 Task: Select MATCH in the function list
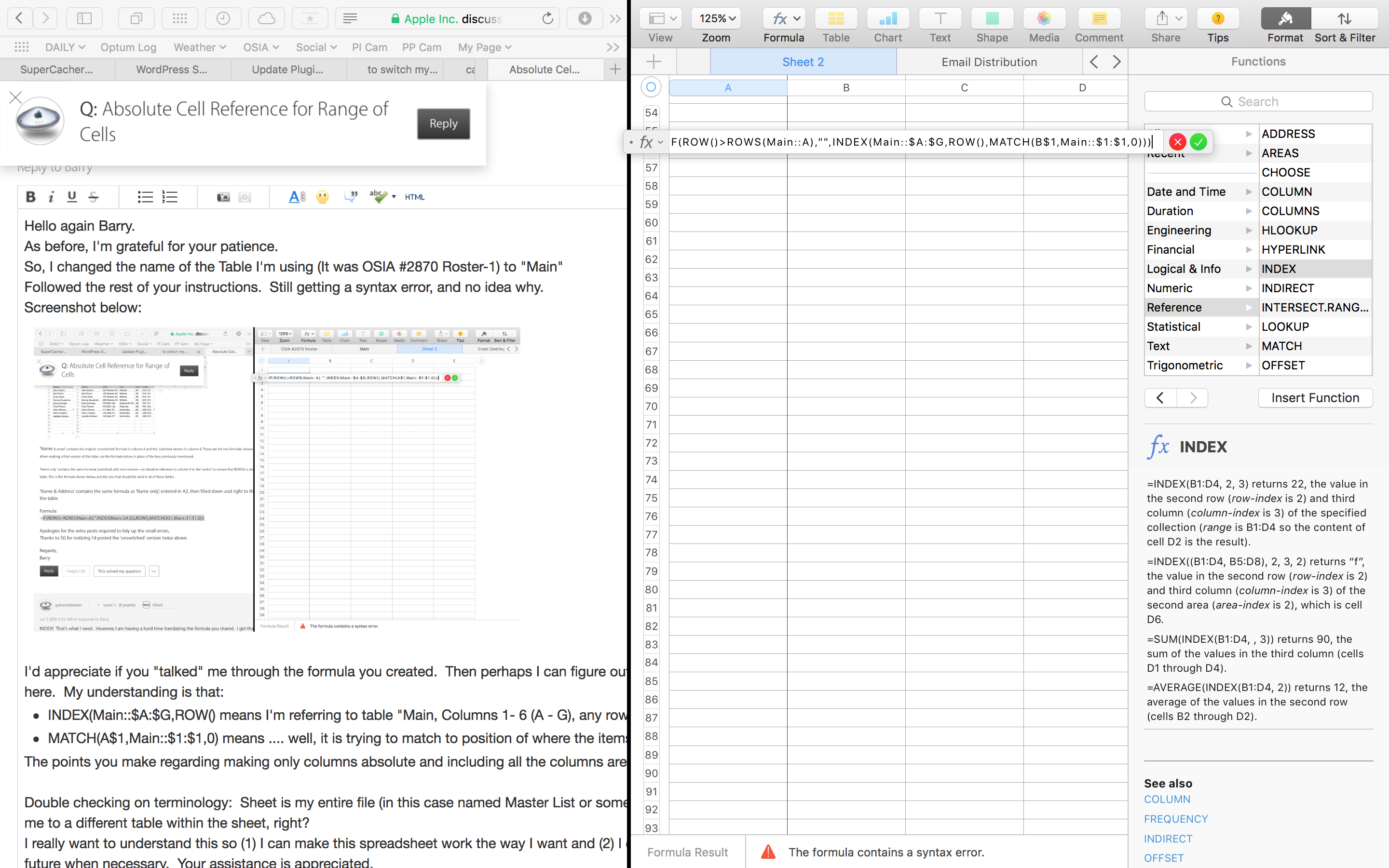point(1281,346)
